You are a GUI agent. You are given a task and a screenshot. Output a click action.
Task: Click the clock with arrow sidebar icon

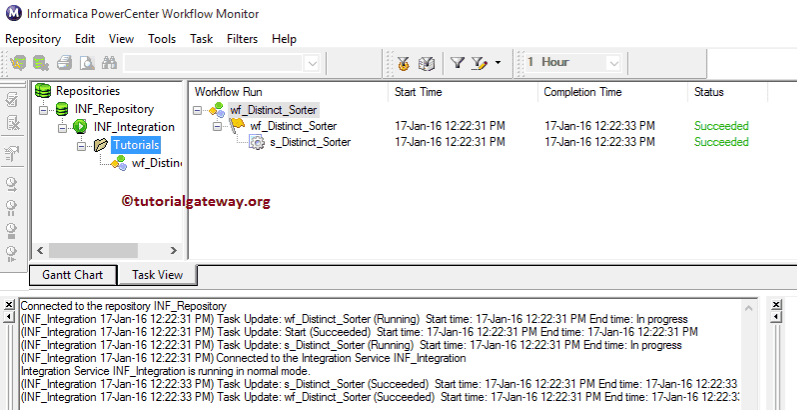(12, 184)
